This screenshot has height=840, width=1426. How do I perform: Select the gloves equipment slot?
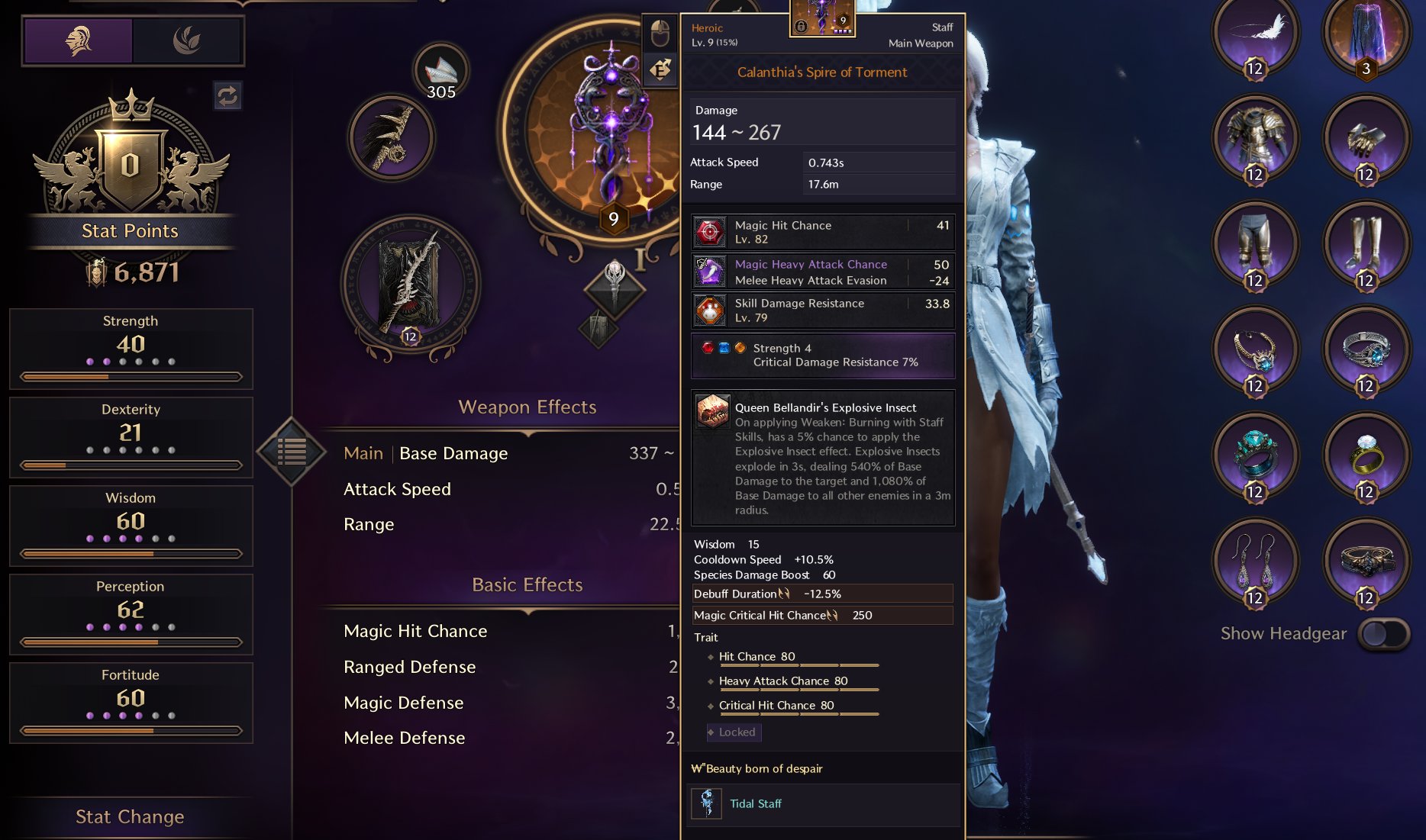pos(1366,139)
